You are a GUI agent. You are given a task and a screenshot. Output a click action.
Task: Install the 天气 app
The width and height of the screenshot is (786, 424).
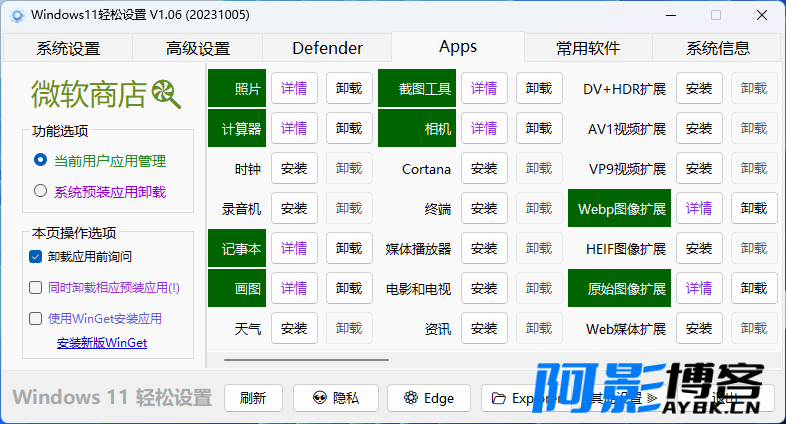(294, 329)
